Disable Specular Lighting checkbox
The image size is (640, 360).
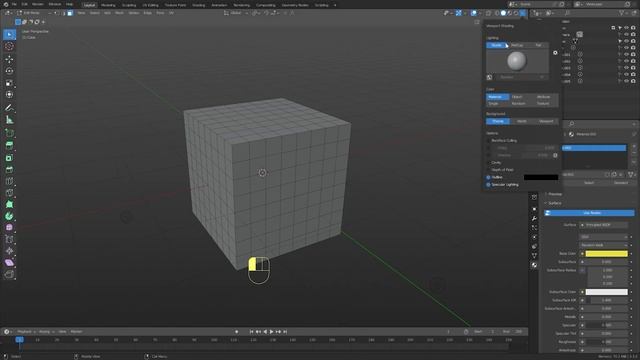coord(489,184)
